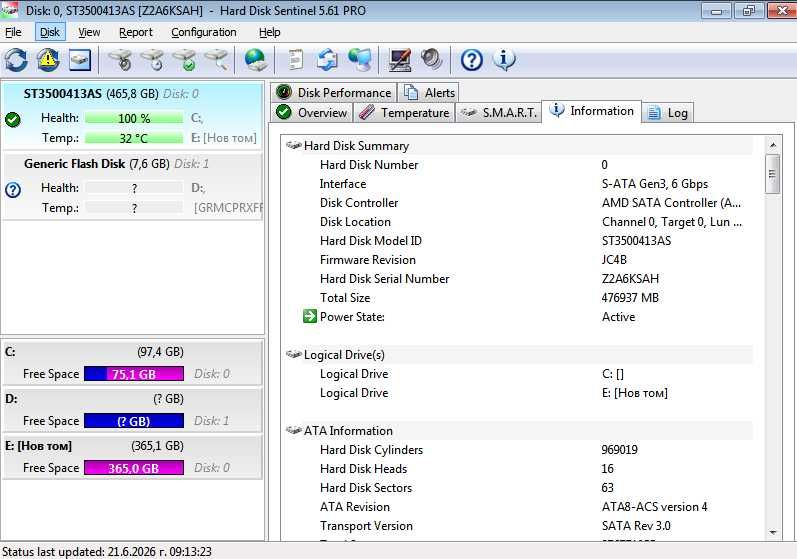
Task: Click the 32 °C temperature bar
Action: tap(134, 138)
